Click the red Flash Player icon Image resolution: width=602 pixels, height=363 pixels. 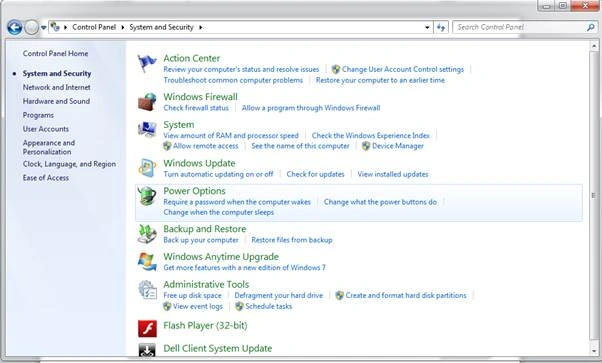tap(147, 328)
